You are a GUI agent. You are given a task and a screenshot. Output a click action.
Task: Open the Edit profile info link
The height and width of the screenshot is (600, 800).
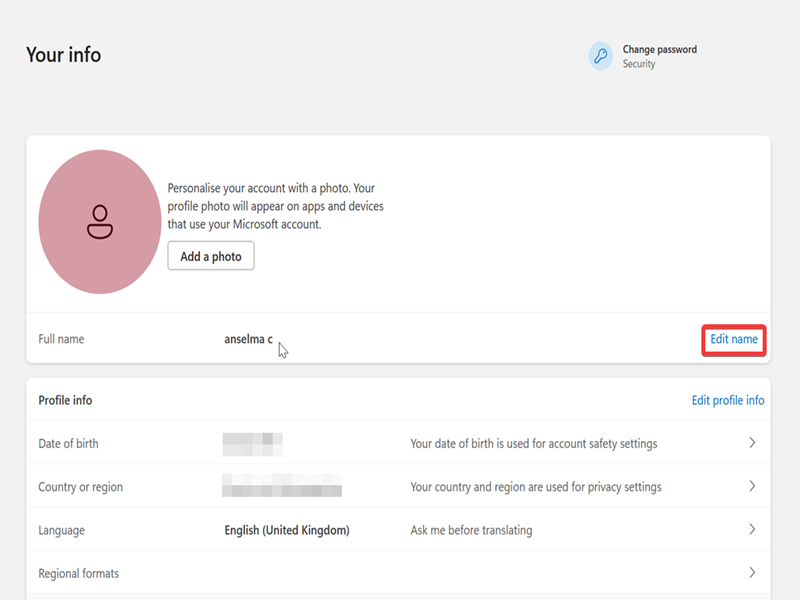(728, 400)
